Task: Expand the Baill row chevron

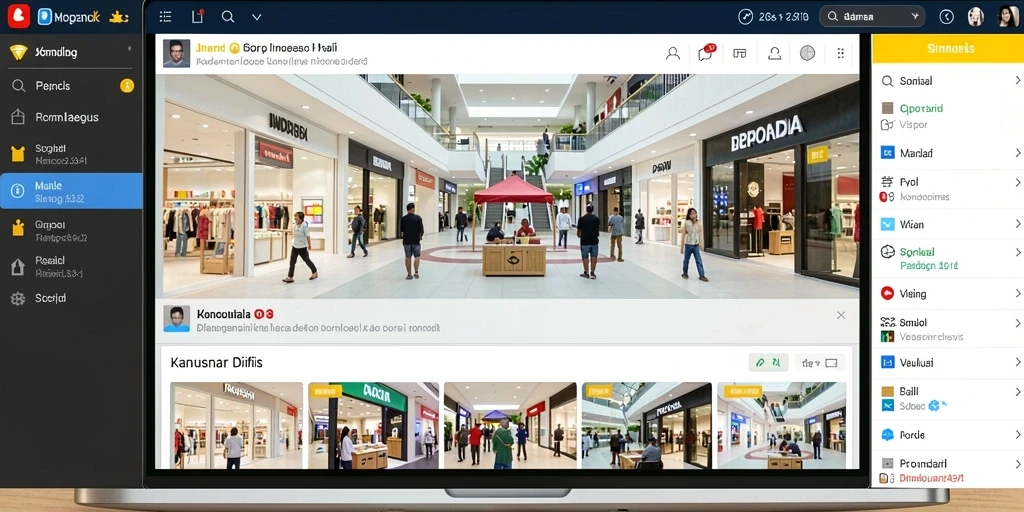Action: [x=1017, y=392]
